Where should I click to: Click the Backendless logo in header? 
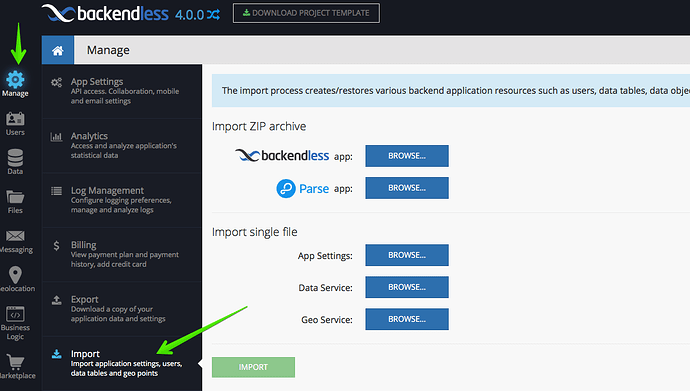pos(106,14)
